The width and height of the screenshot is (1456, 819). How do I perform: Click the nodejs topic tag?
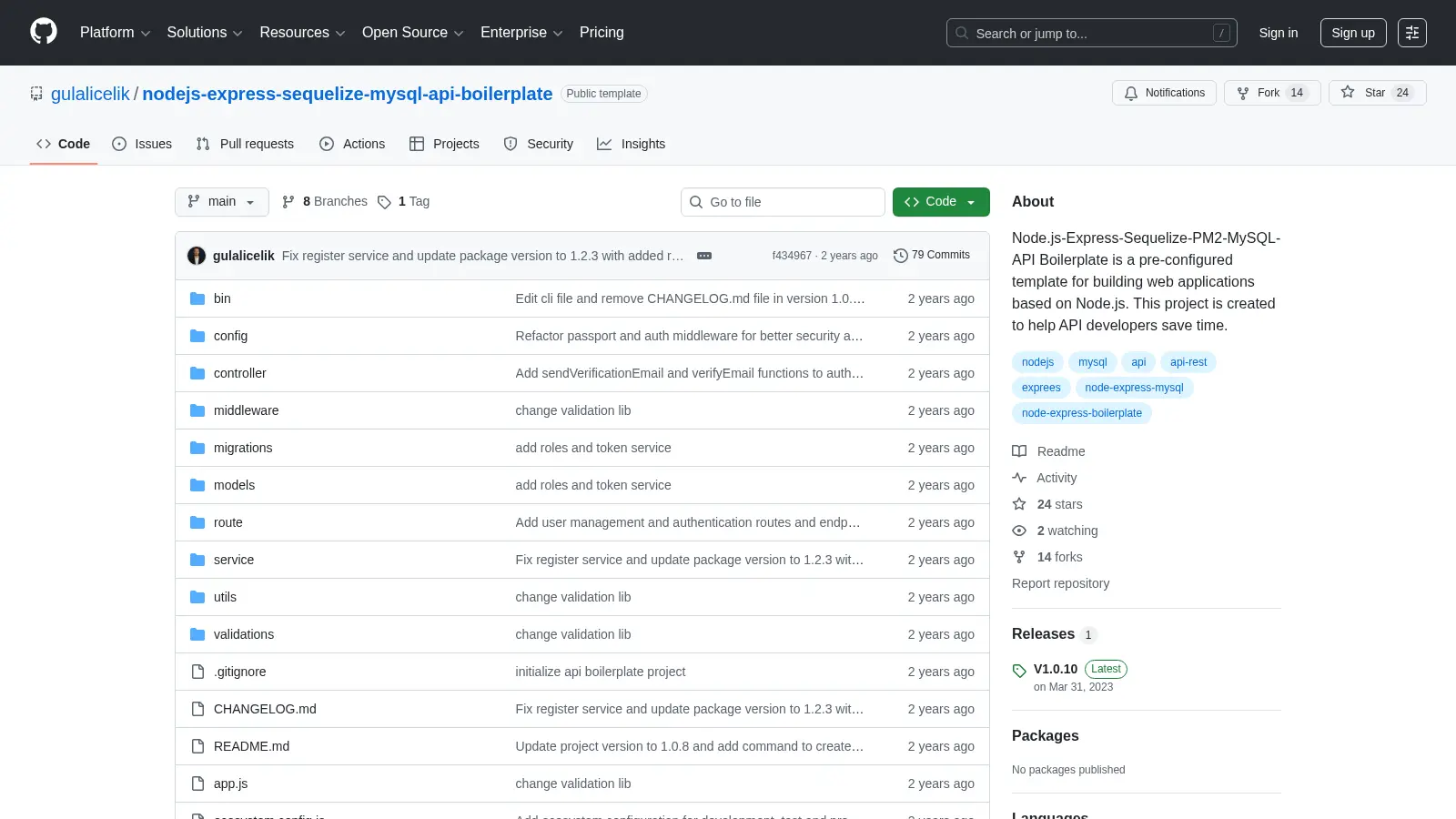[1037, 362]
